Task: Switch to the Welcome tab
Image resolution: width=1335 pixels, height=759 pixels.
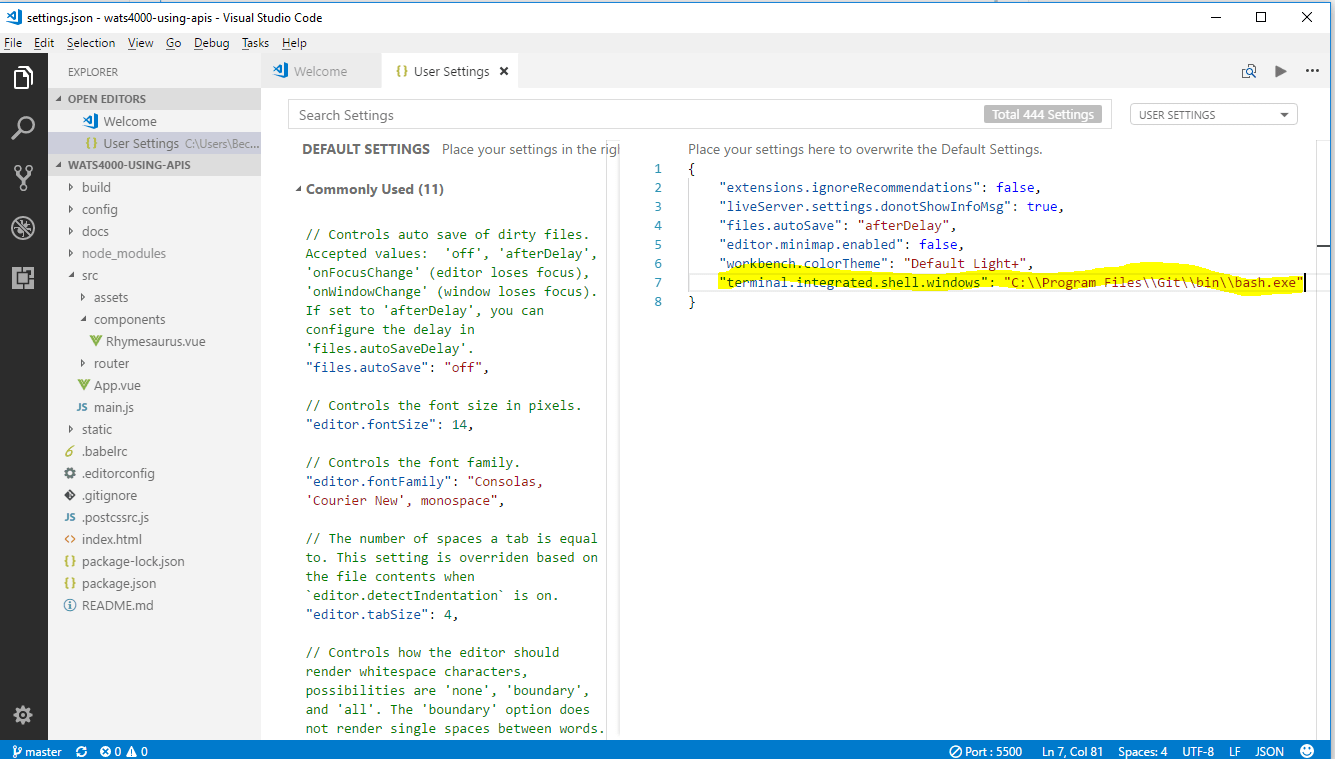Action: coord(320,71)
